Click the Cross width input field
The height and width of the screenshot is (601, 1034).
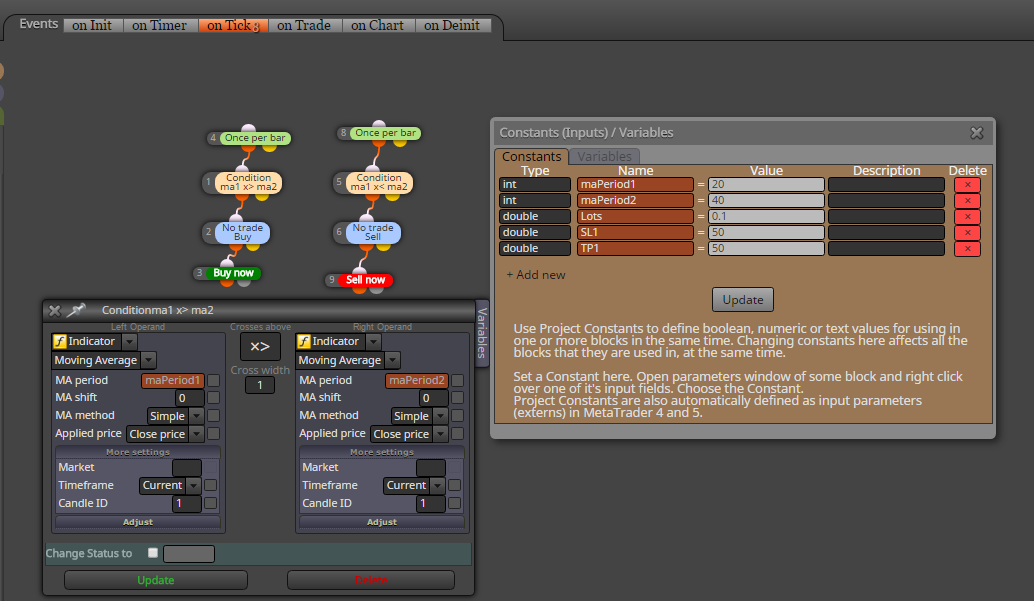(x=260, y=385)
